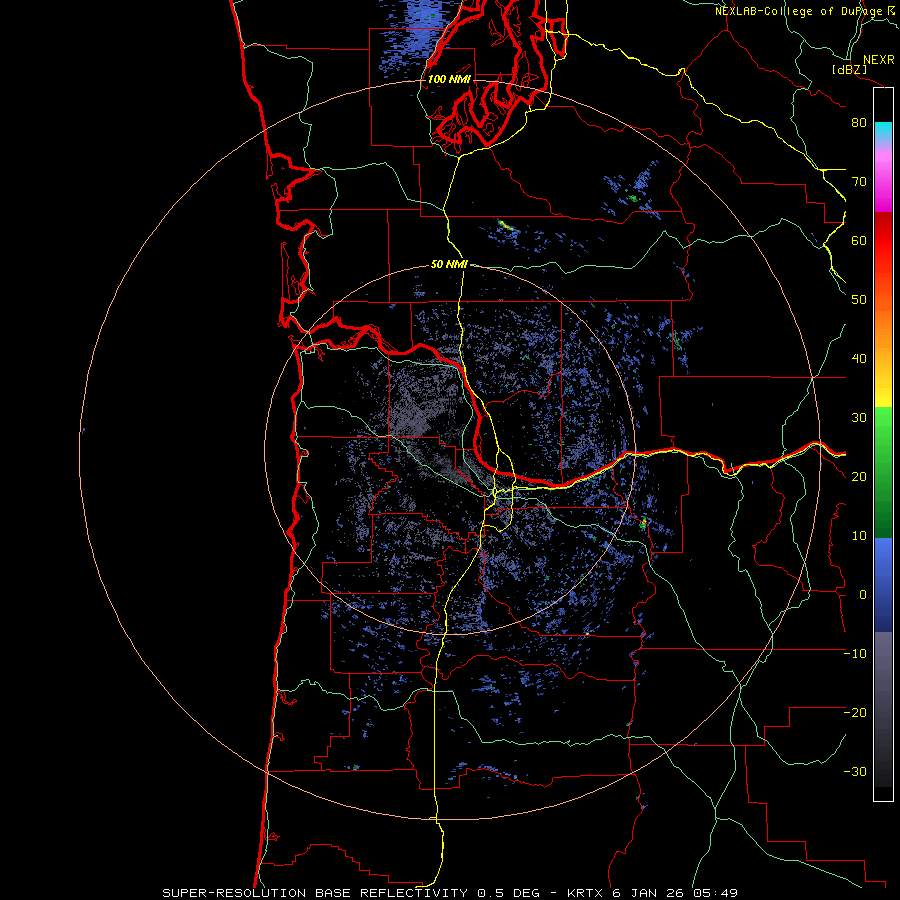Click the 40 value on the dBZ scale
Screen dimensions: 900x900
(x=859, y=359)
